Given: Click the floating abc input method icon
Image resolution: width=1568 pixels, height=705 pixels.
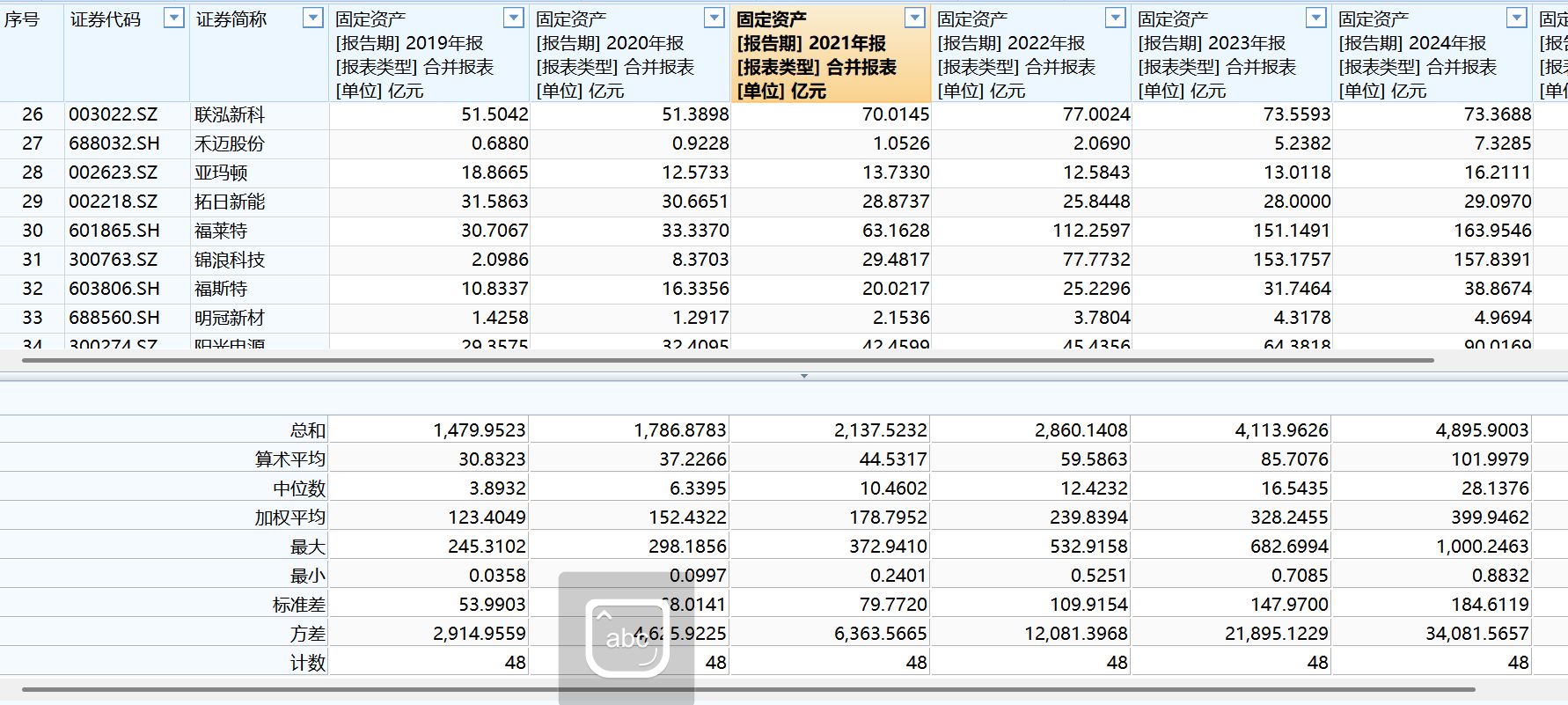Looking at the screenshot, I should tap(626, 638).
